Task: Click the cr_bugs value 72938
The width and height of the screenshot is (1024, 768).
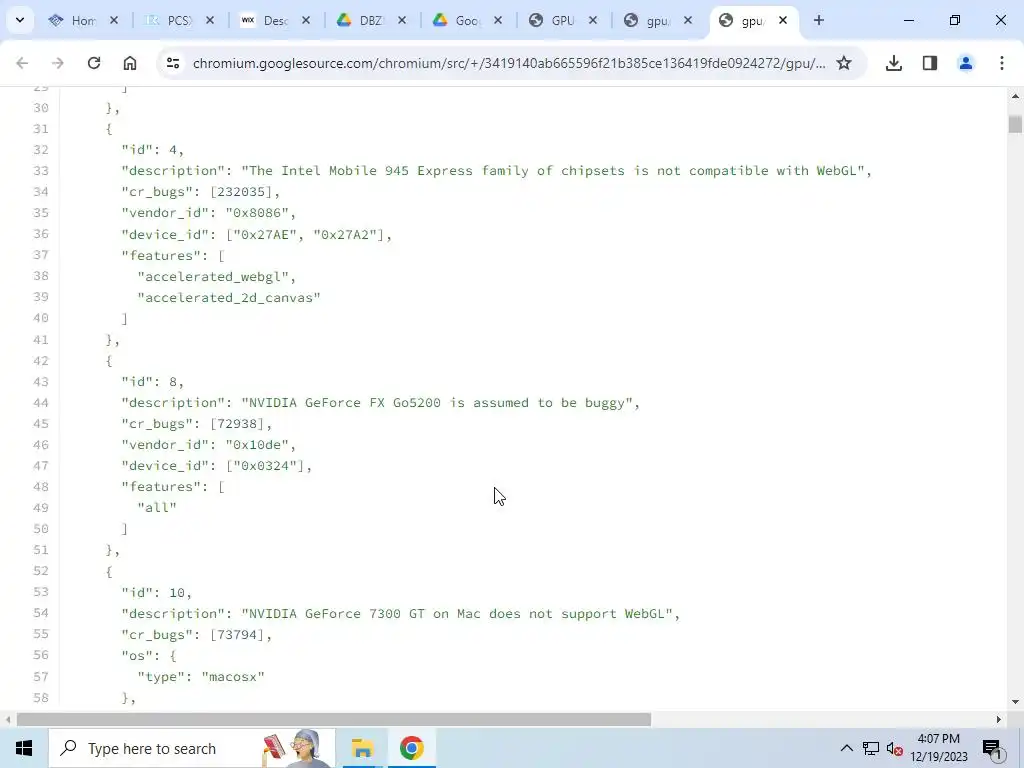Action: pyautogui.click(x=237, y=424)
